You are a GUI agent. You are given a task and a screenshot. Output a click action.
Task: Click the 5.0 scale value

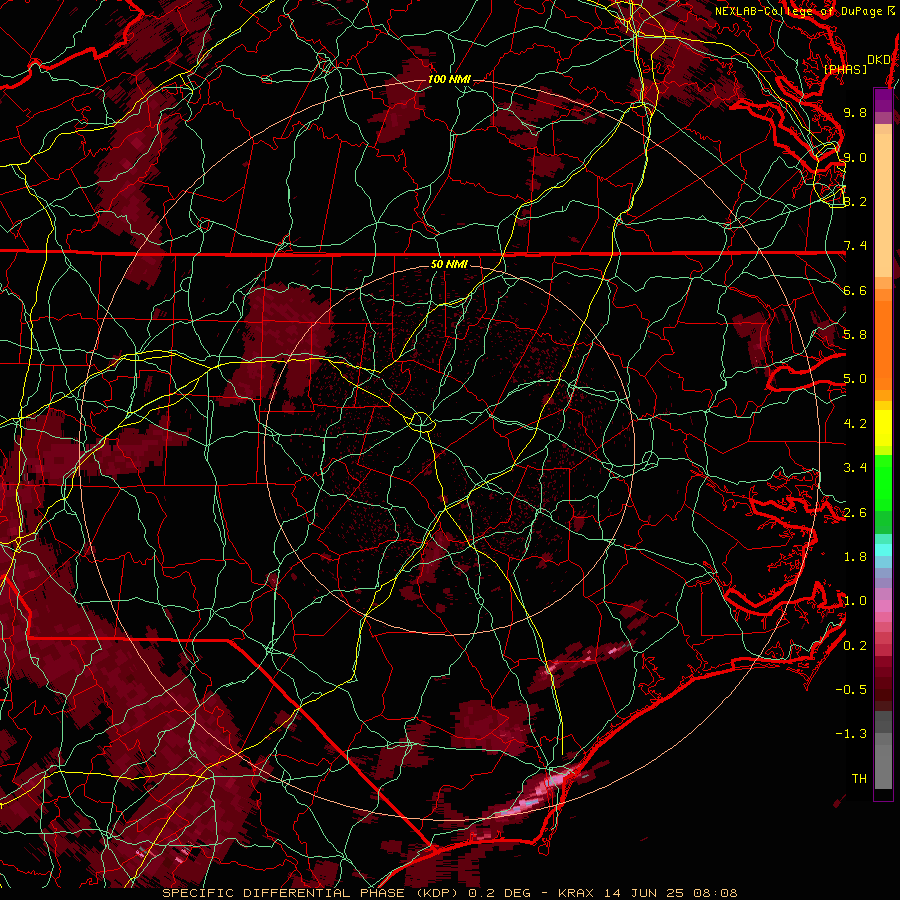(855, 379)
